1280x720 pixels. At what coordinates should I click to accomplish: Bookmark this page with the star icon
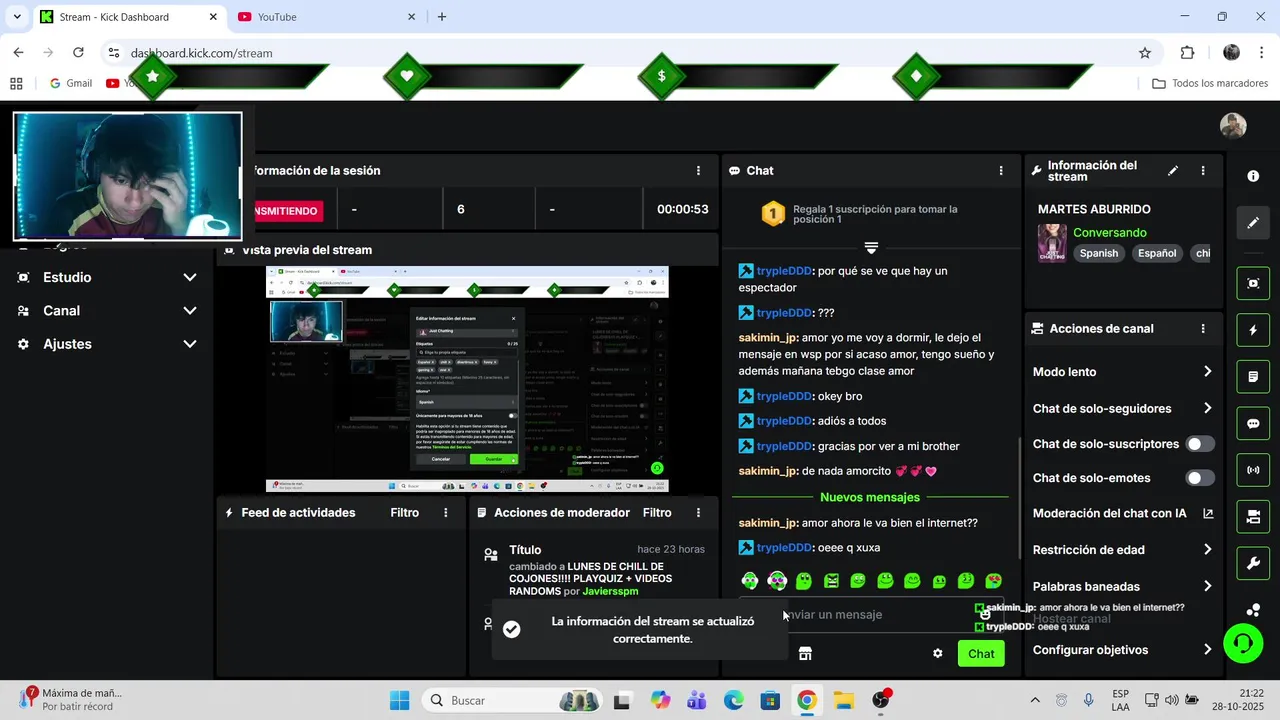[x=1145, y=53]
